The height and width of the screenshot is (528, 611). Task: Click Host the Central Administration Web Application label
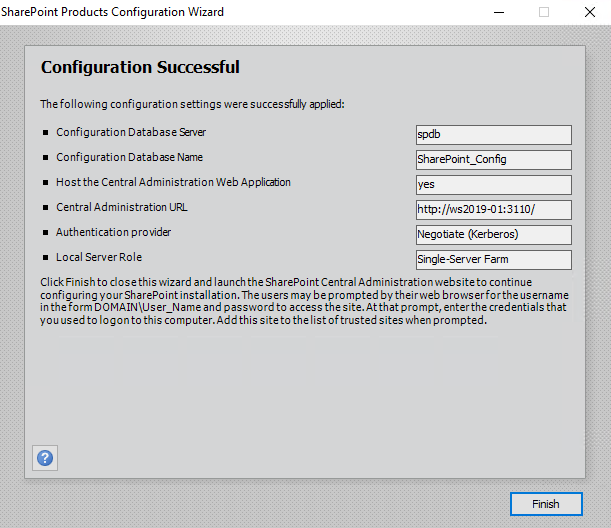point(173,182)
